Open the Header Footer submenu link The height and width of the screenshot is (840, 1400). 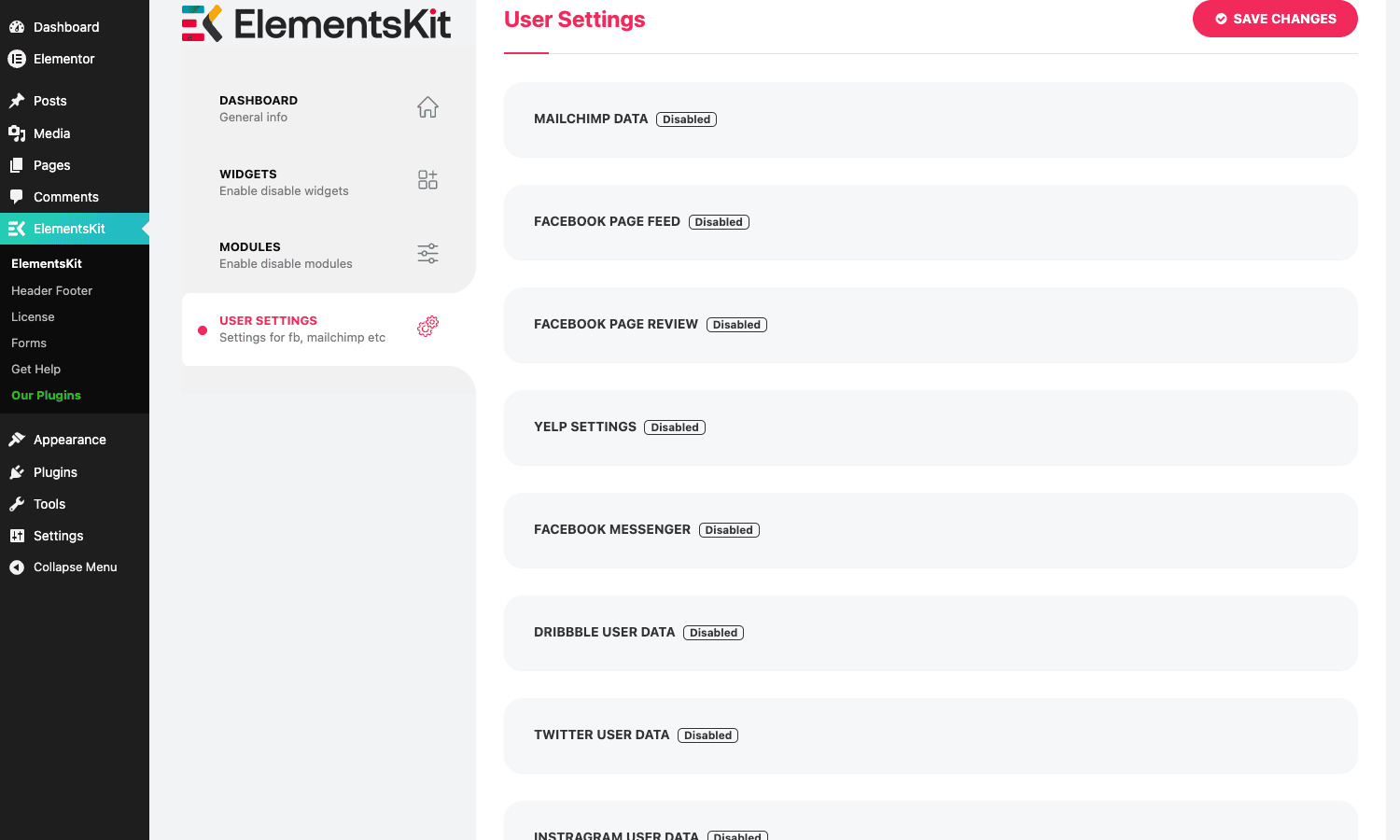[51, 290]
